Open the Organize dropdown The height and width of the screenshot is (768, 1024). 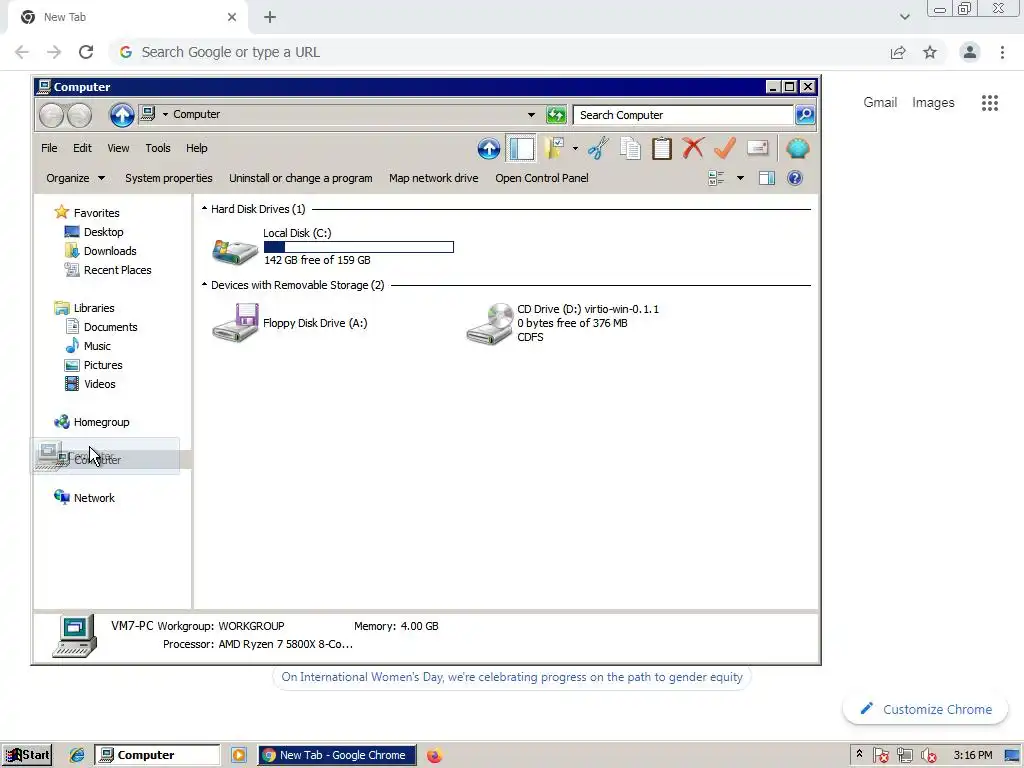[x=75, y=178]
